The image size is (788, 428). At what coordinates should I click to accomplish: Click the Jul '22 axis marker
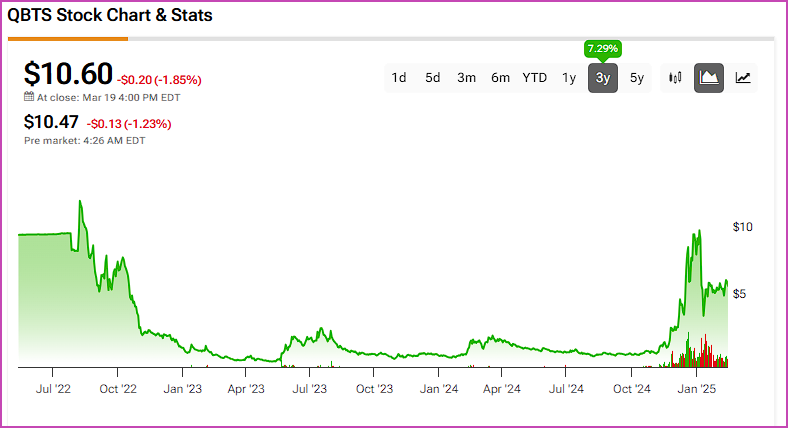point(53,389)
